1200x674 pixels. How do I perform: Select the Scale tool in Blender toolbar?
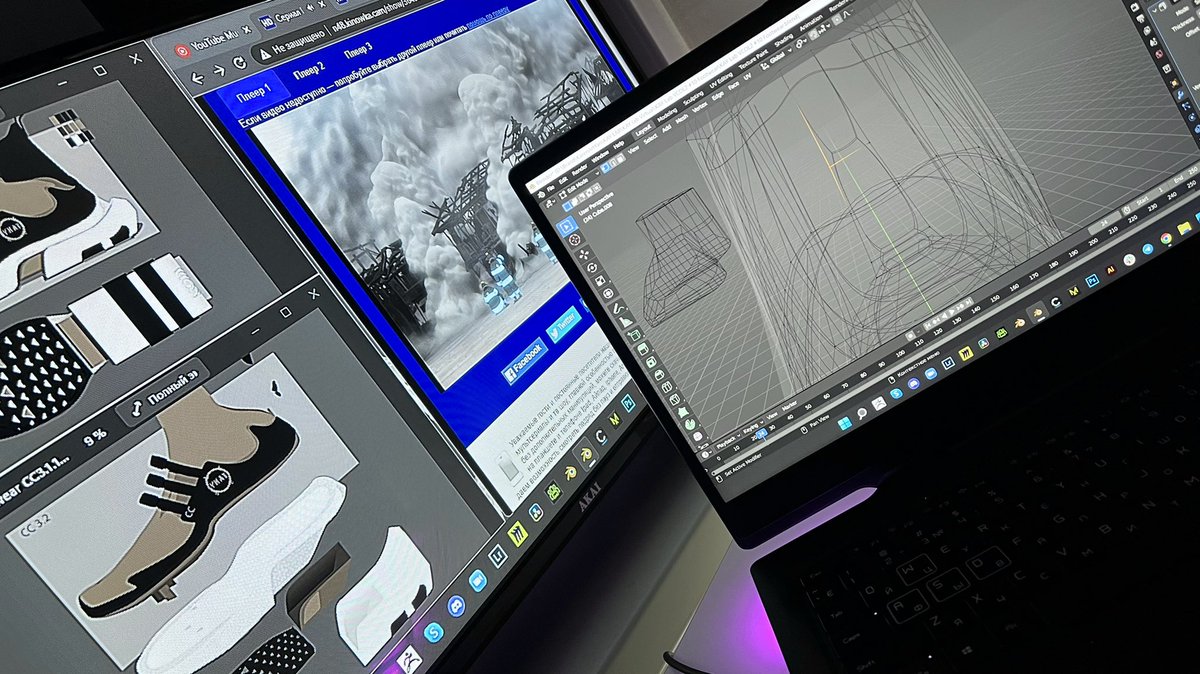pyautogui.click(x=600, y=281)
